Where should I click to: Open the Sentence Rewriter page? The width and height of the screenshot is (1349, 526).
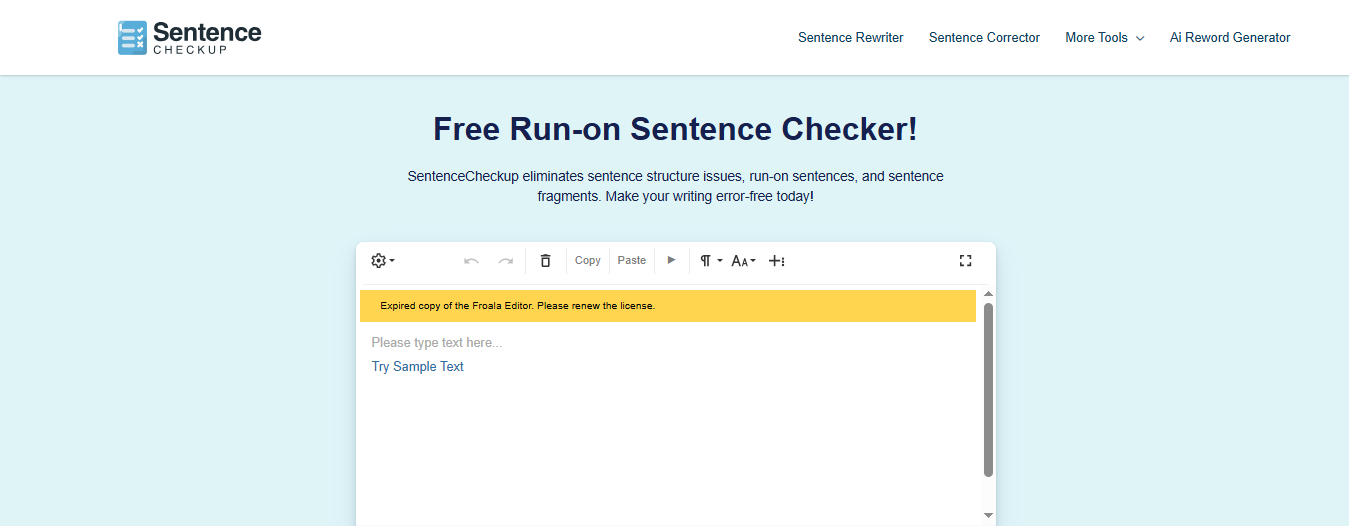pos(850,38)
